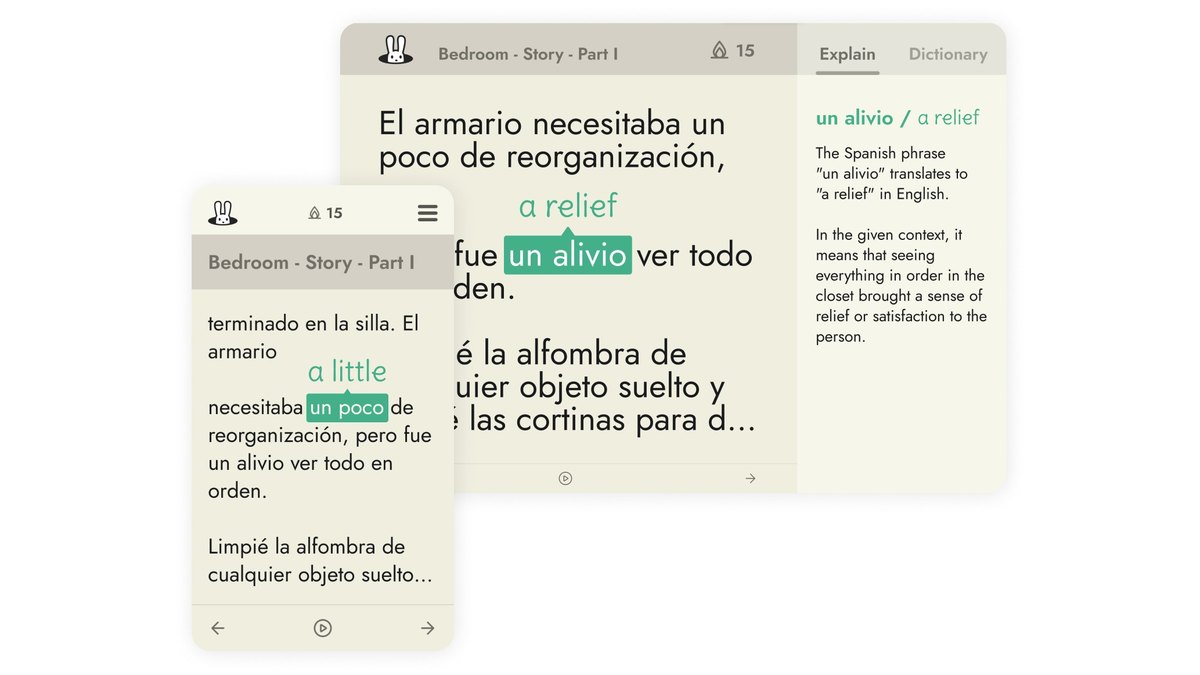Play audio in desktop reader footer
The image size is (1200, 675).
565,478
